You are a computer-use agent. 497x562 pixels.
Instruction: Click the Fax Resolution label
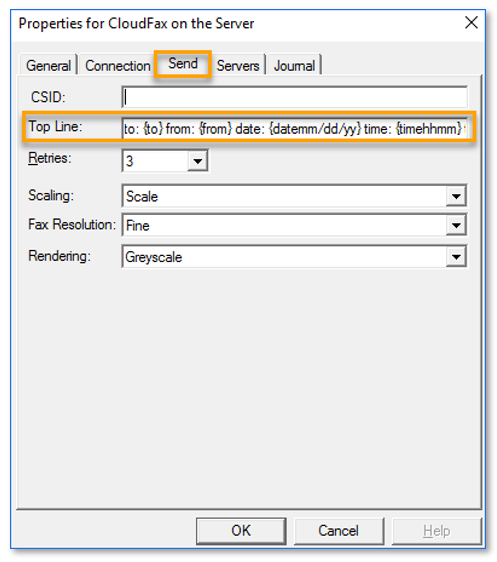pos(72,224)
